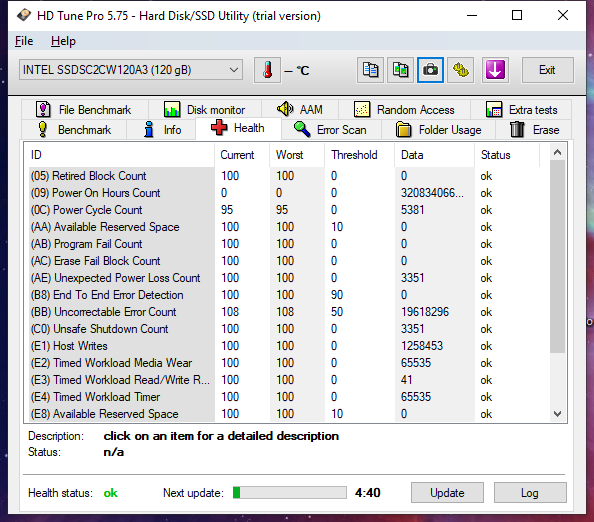
Task: Click the Worst column header
Action: click(297, 155)
